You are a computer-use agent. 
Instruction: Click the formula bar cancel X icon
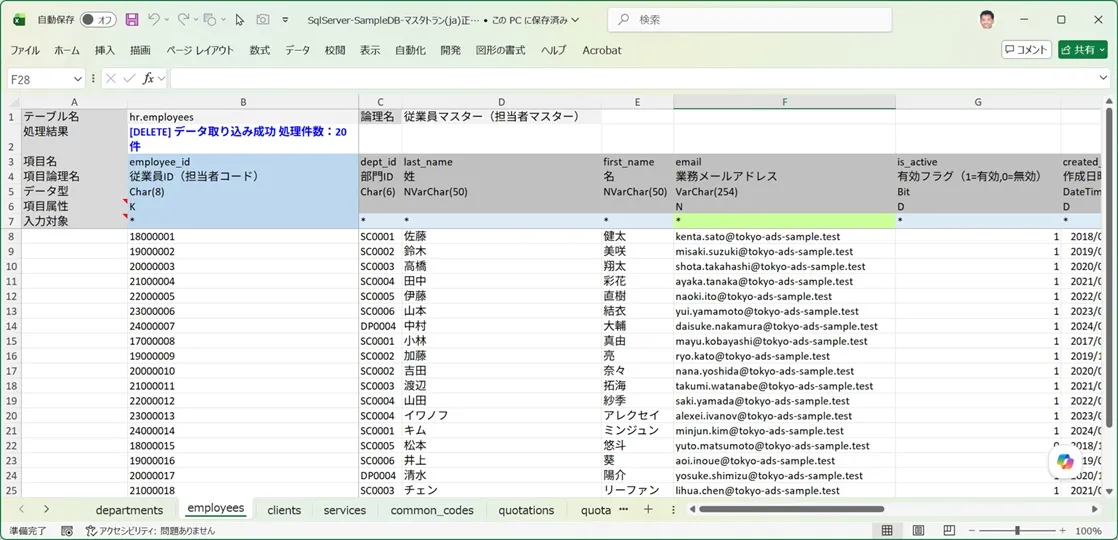point(111,79)
